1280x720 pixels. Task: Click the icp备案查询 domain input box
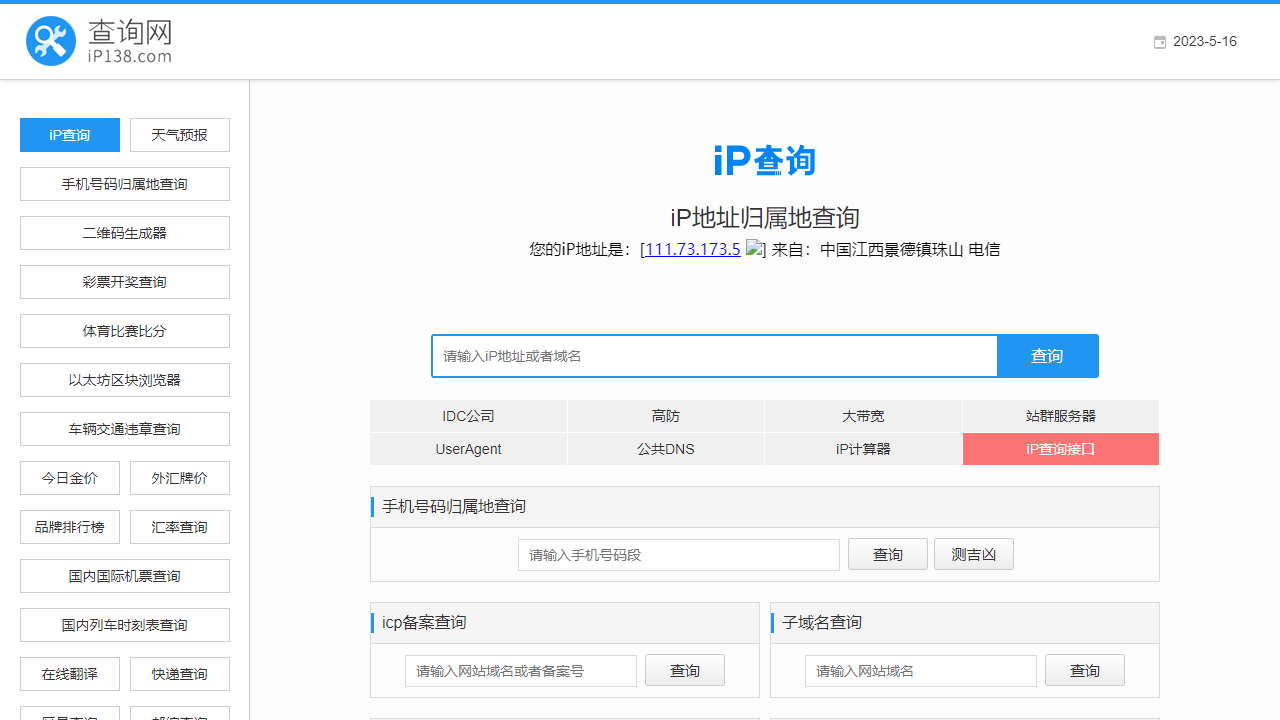point(520,670)
